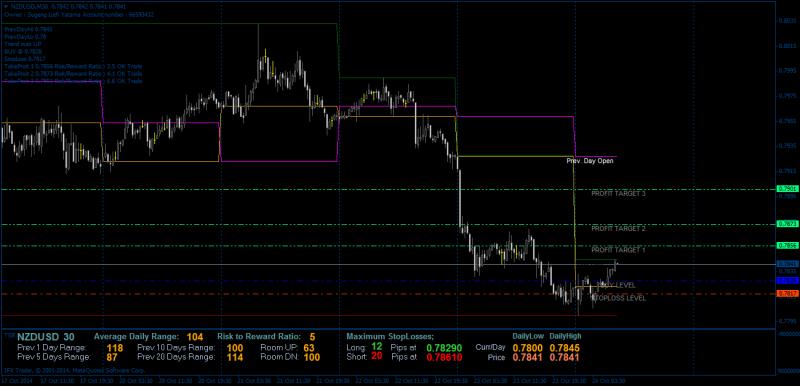This screenshot has width=800, height=386.
Task: Click the Room UP value 63
Action: coord(309,348)
